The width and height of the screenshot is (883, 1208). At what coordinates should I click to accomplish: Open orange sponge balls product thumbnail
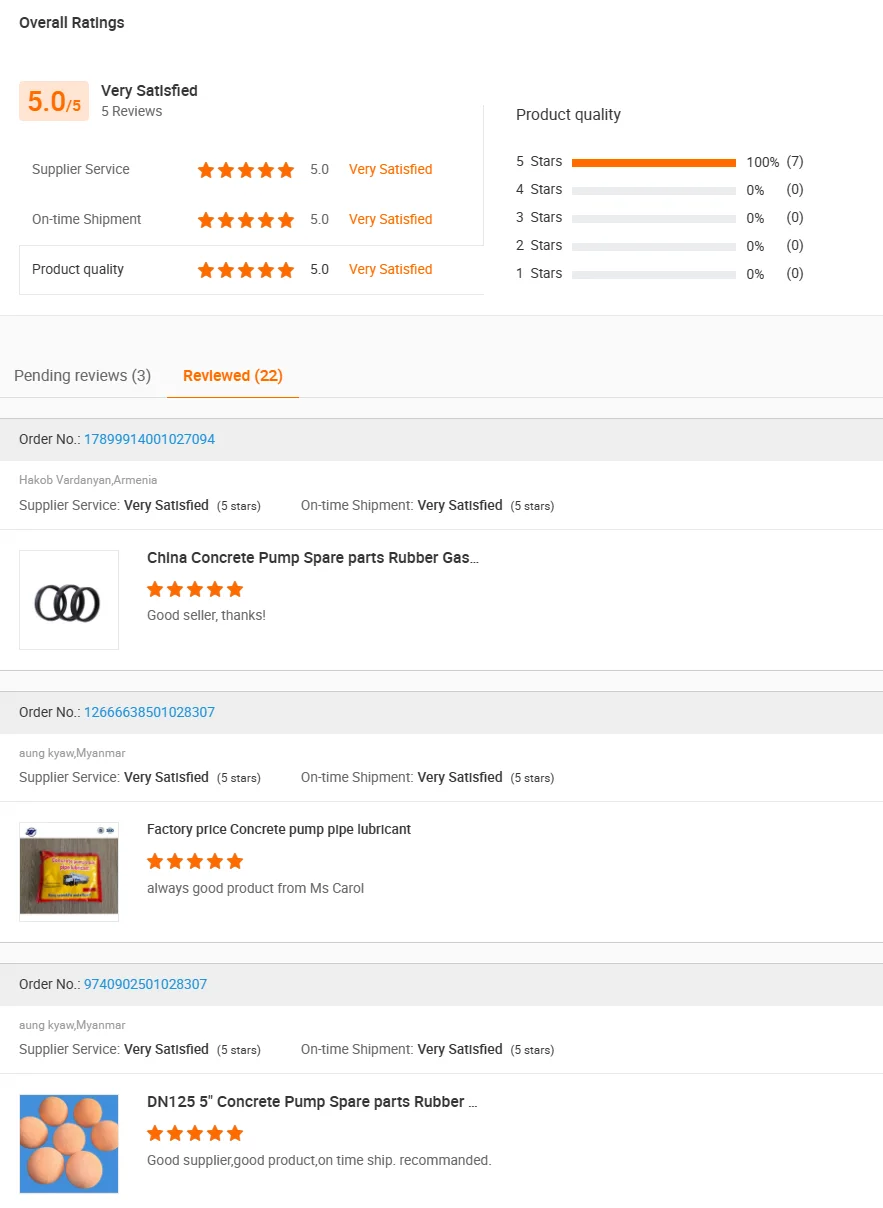pyautogui.click(x=69, y=1144)
